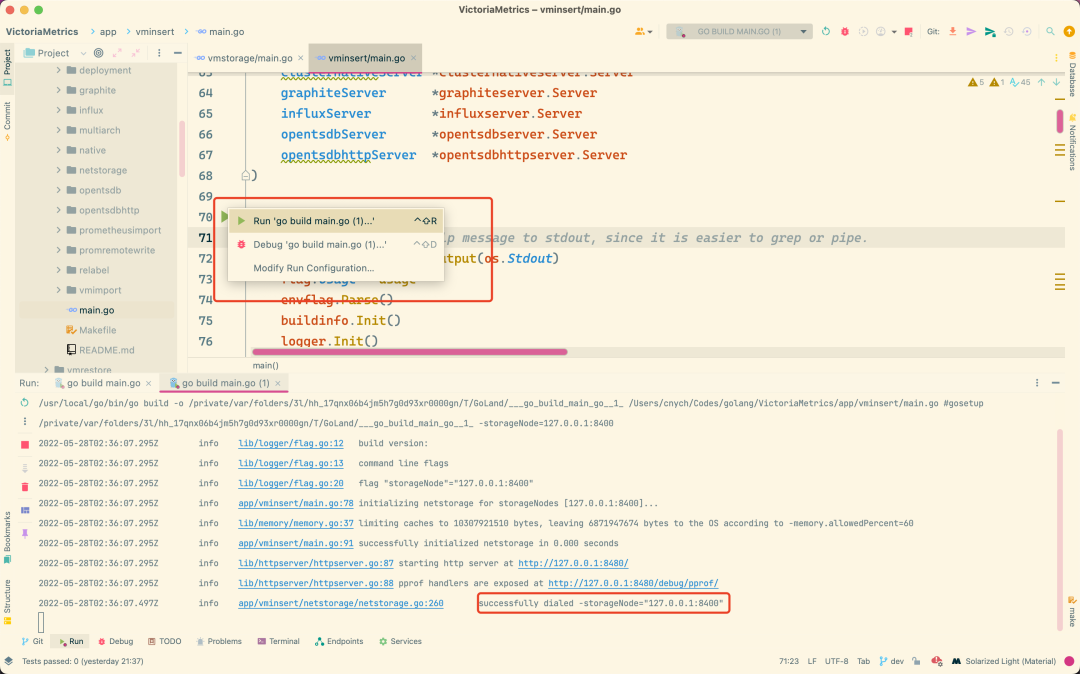Click the Git Update Project arrow icon
The height and width of the screenshot is (674, 1080).
[x=952, y=32]
